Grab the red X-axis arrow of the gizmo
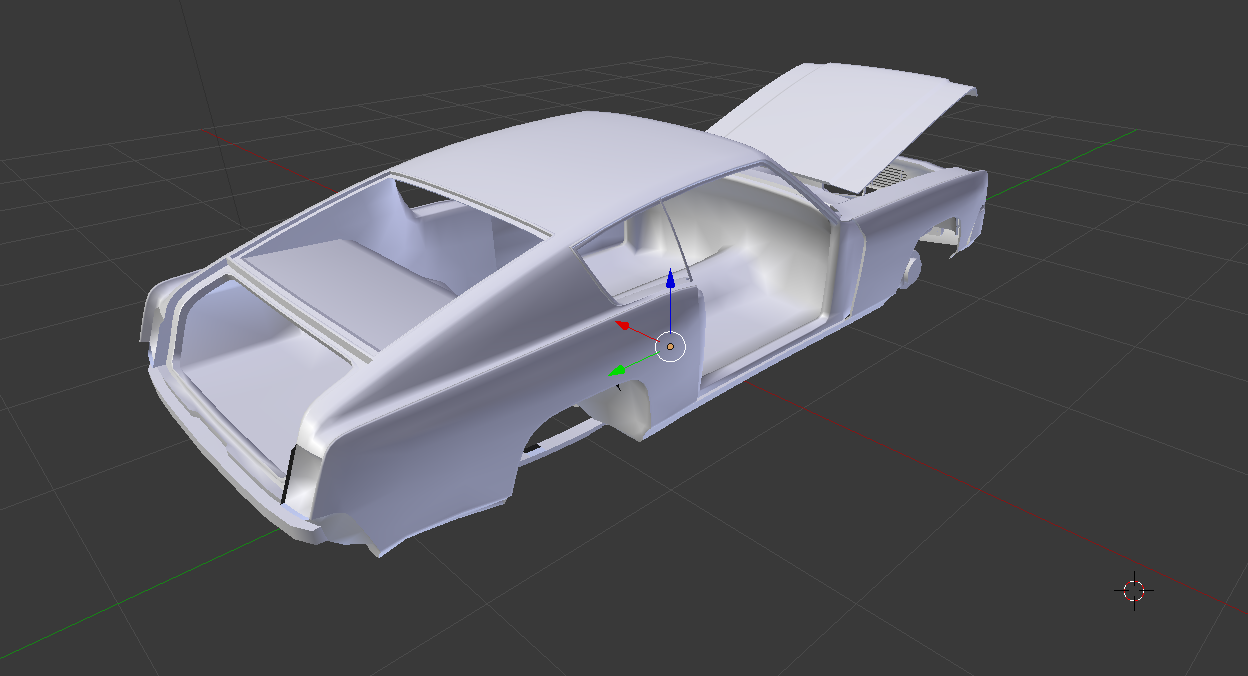 (623, 325)
